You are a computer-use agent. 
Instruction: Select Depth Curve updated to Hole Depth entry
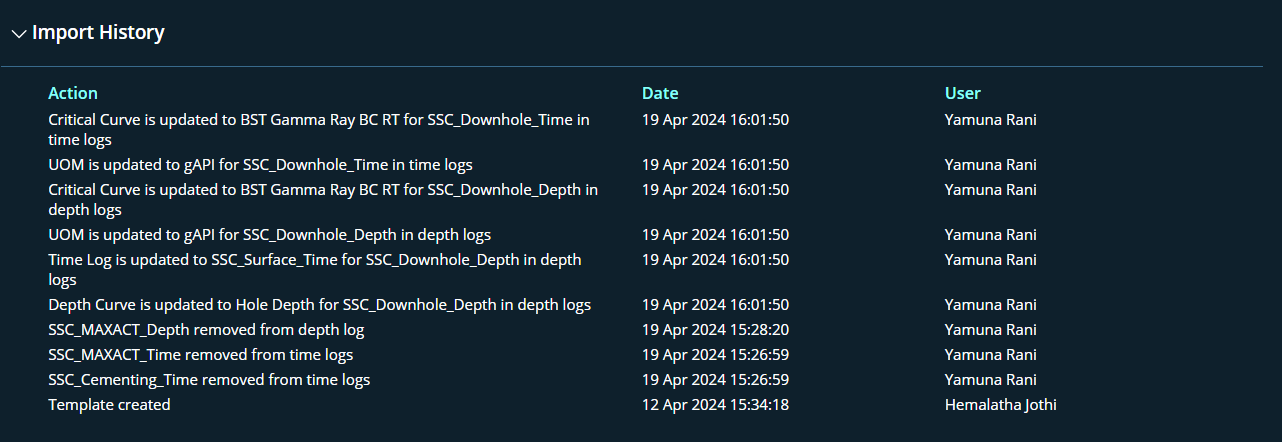pyautogui.click(x=319, y=305)
